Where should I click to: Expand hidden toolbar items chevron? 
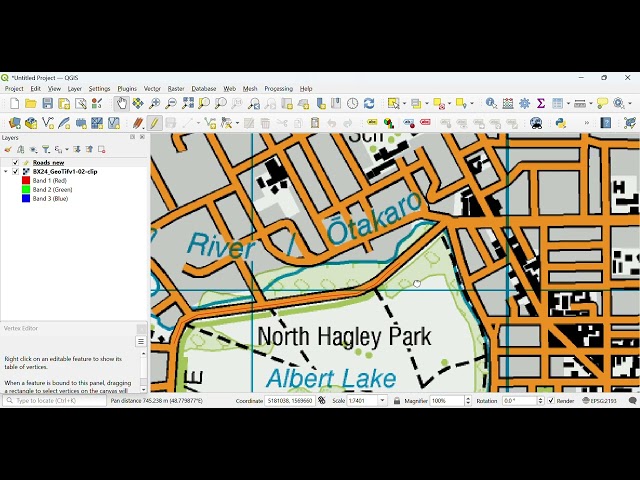[587, 123]
